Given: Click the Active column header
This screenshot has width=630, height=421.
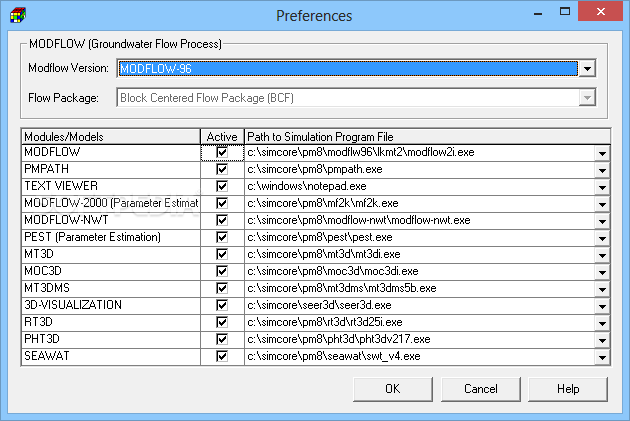Looking at the screenshot, I should click(x=222, y=137).
